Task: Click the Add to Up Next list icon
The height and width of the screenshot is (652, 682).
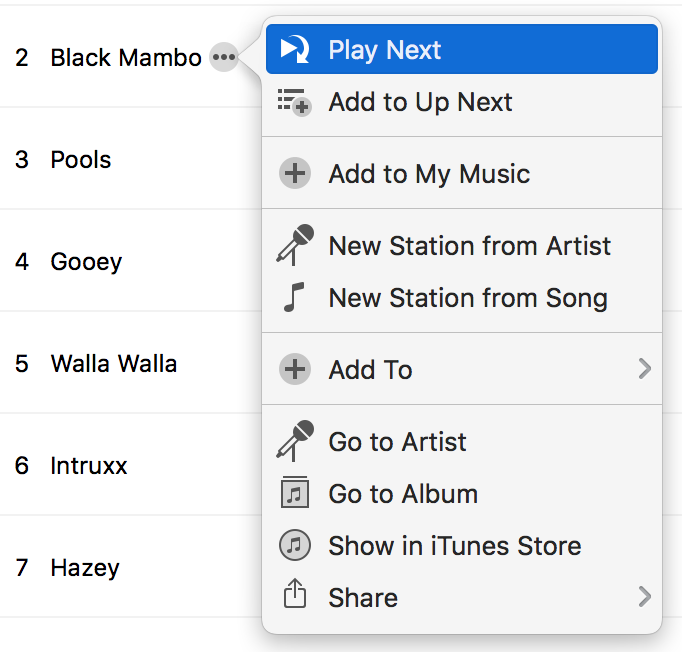Action: point(294,102)
